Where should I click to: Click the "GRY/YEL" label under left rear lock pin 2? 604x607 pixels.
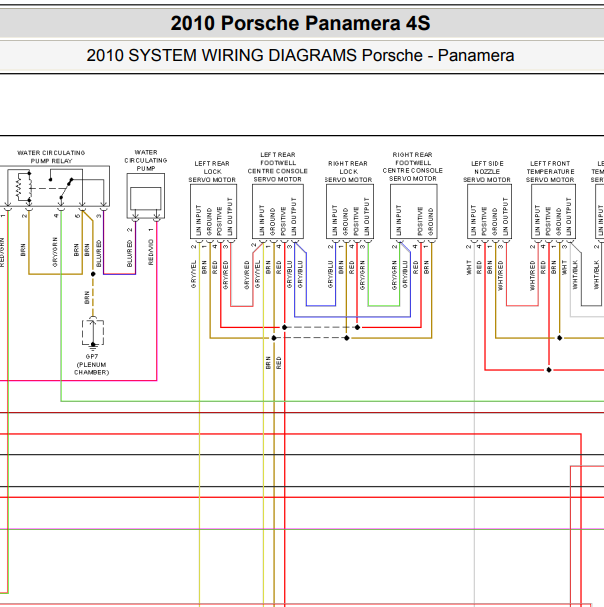pos(194,274)
